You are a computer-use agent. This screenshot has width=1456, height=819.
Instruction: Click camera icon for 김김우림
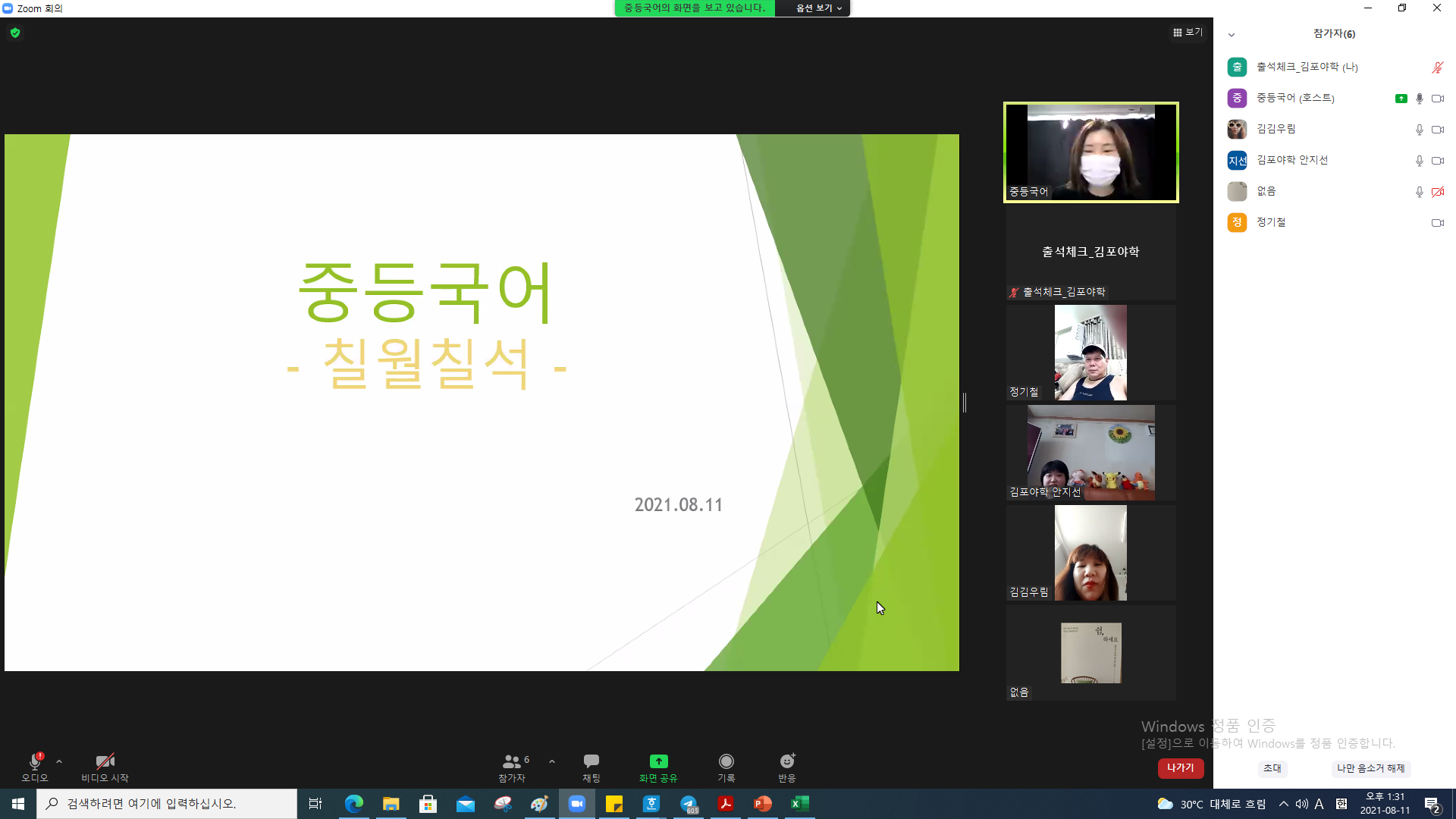[x=1437, y=130]
